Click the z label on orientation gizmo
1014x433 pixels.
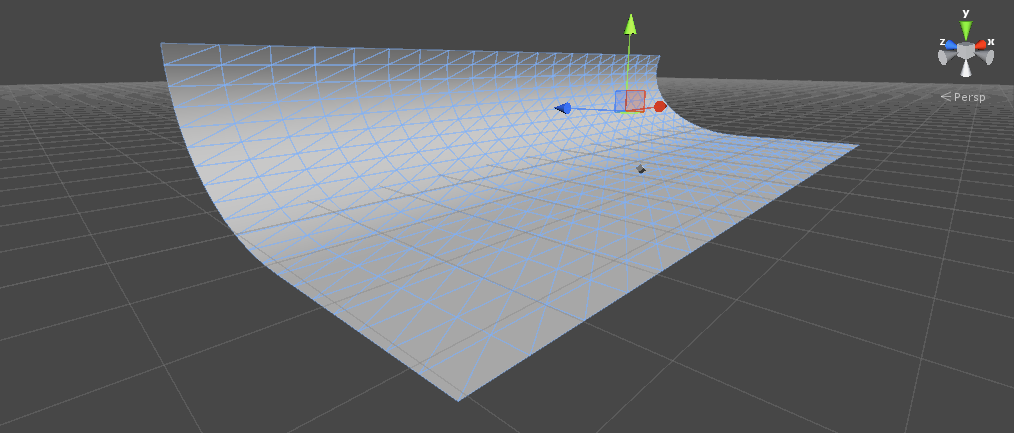click(942, 42)
